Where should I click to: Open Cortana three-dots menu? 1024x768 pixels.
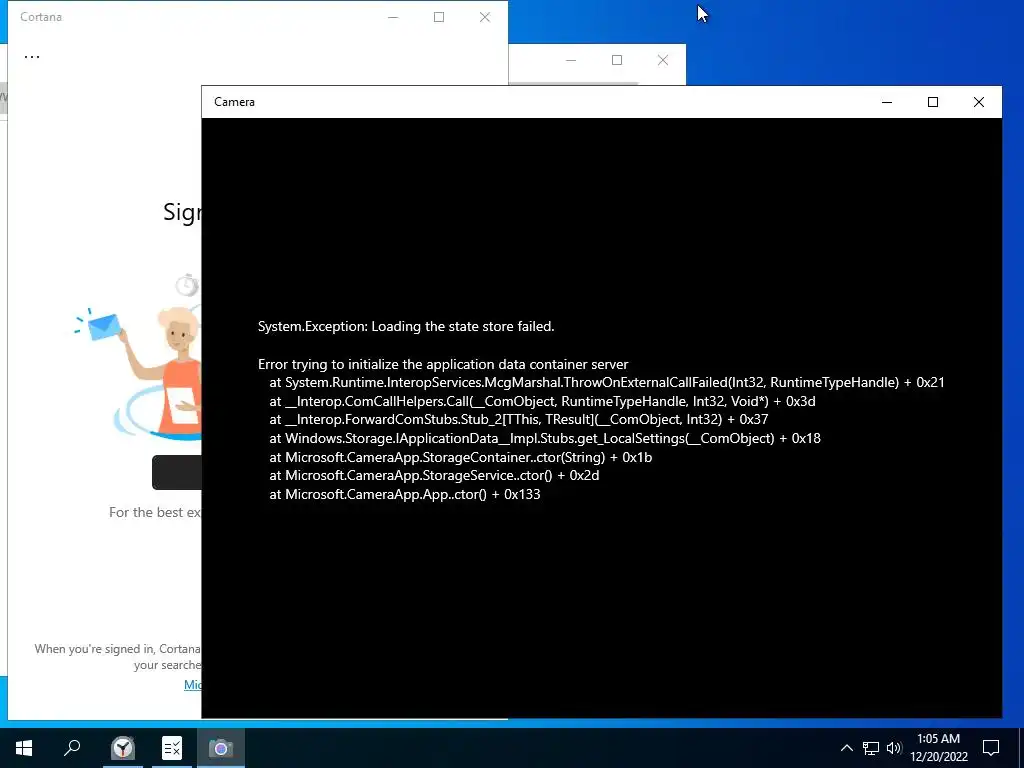pyautogui.click(x=32, y=57)
